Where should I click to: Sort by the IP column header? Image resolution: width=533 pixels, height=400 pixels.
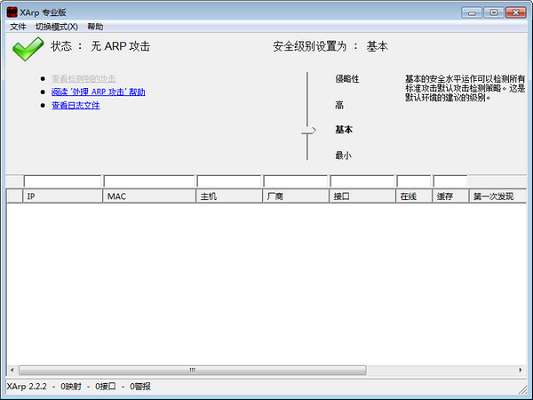63,196
